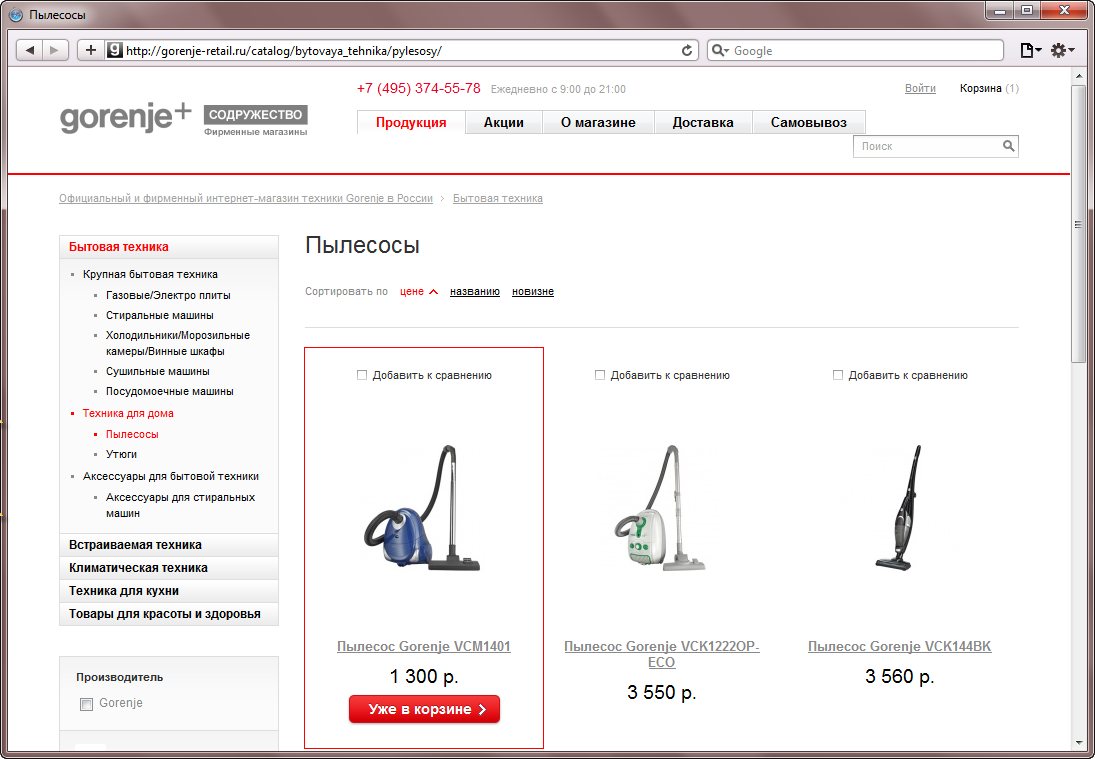Click the gorenje+ logo
Viewport: 1095px width, 759px height.
(x=126, y=117)
